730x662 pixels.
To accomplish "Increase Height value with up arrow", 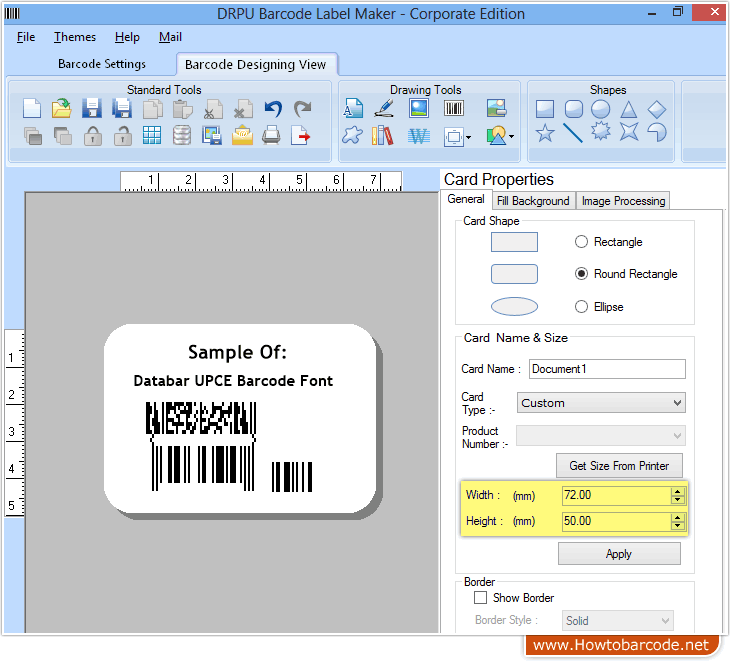I will pyautogui.click(x=678, y=518).
